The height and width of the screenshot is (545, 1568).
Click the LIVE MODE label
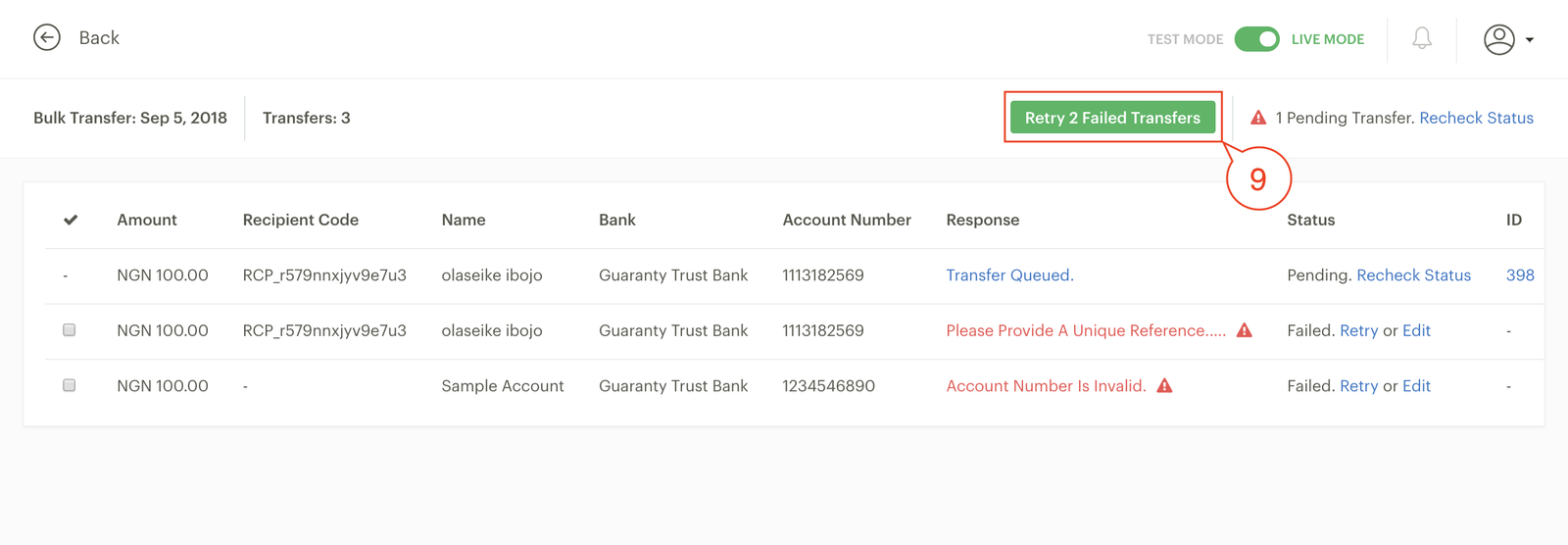pos(1327,39)
